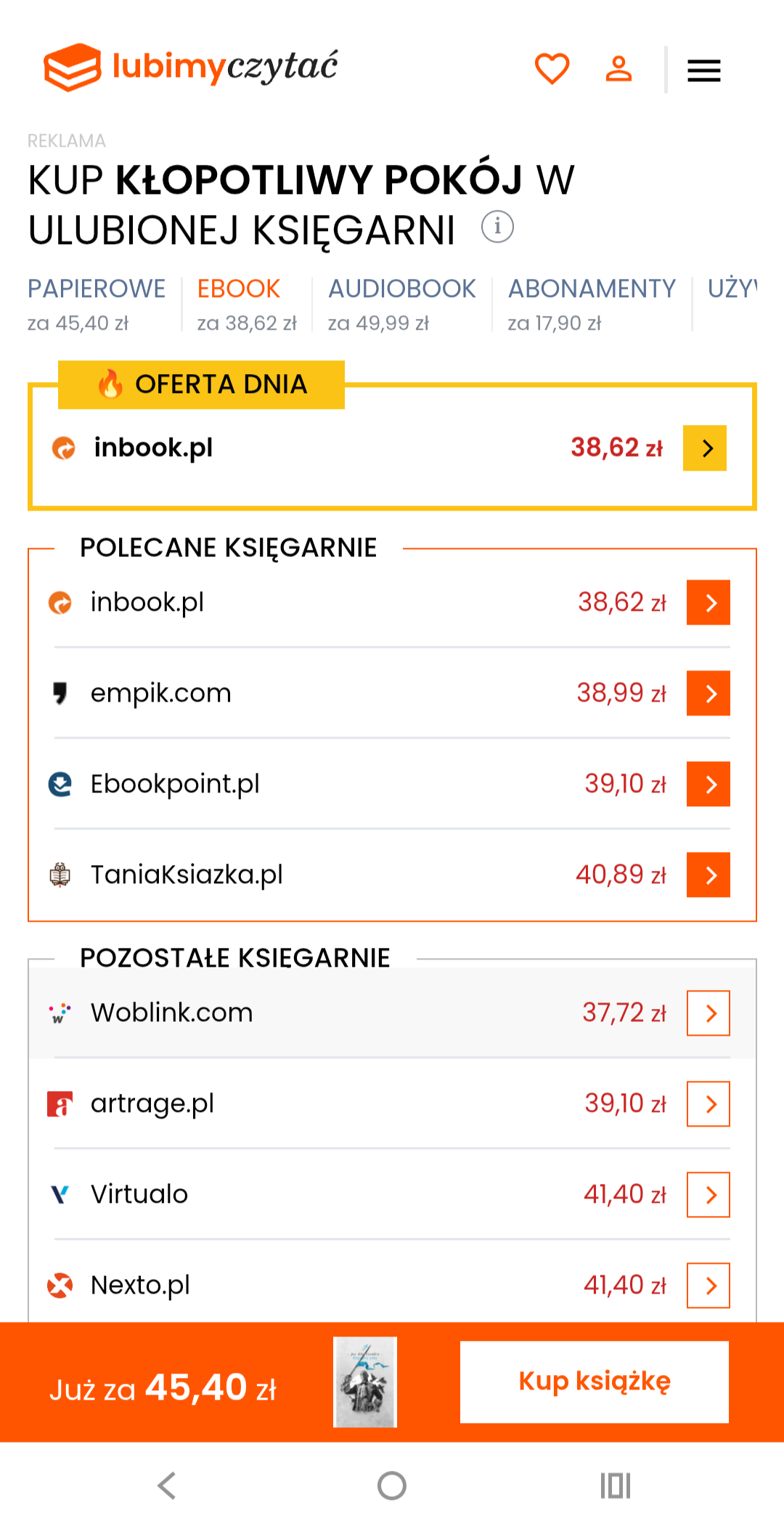Open the user account icon

point(618,70)
